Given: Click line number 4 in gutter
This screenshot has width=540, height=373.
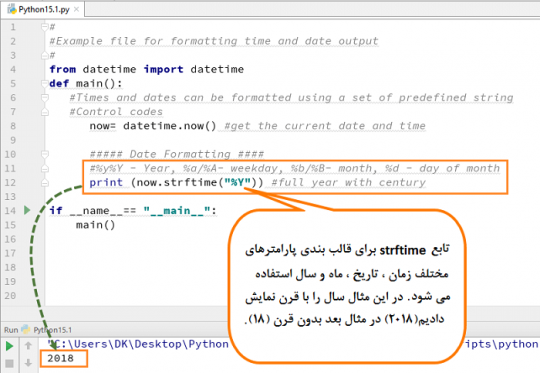Looking at the screenshot, I should click(13, 69).
